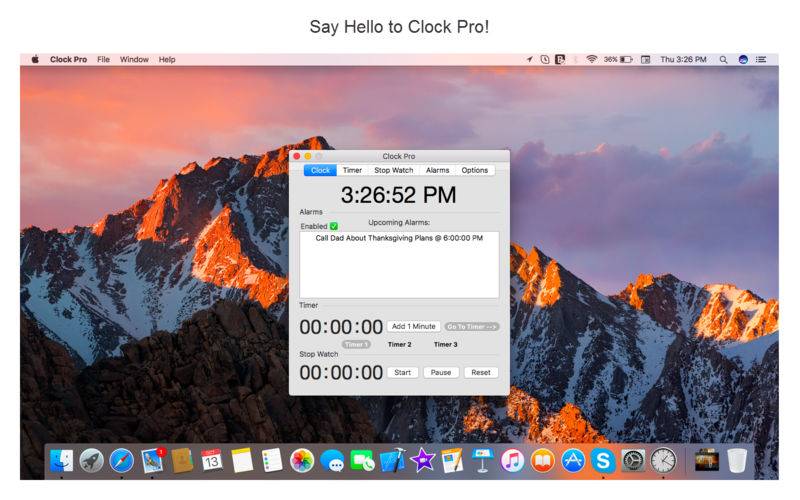The width and height of the screenshot is (800, 500).
Task: Switch to the Stop Watch tab
Action: 393,170
